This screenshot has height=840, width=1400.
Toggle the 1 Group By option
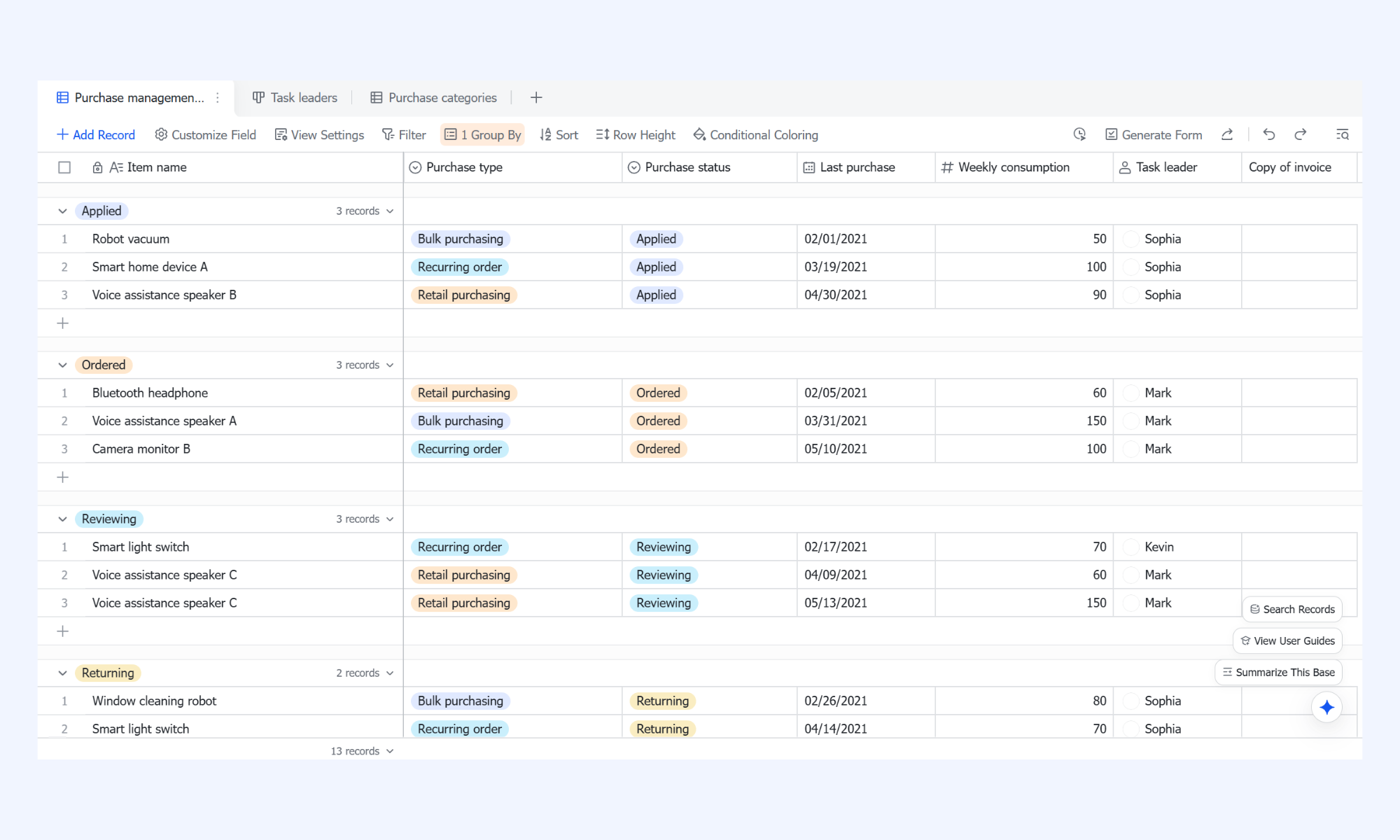coord(483,134)
